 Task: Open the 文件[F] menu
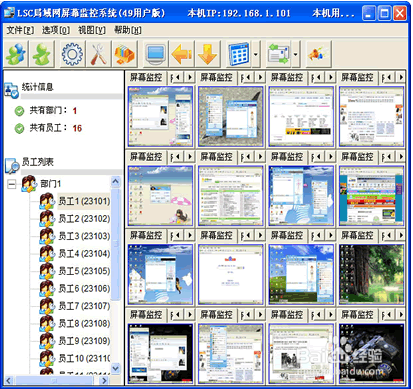coord(20,30)
